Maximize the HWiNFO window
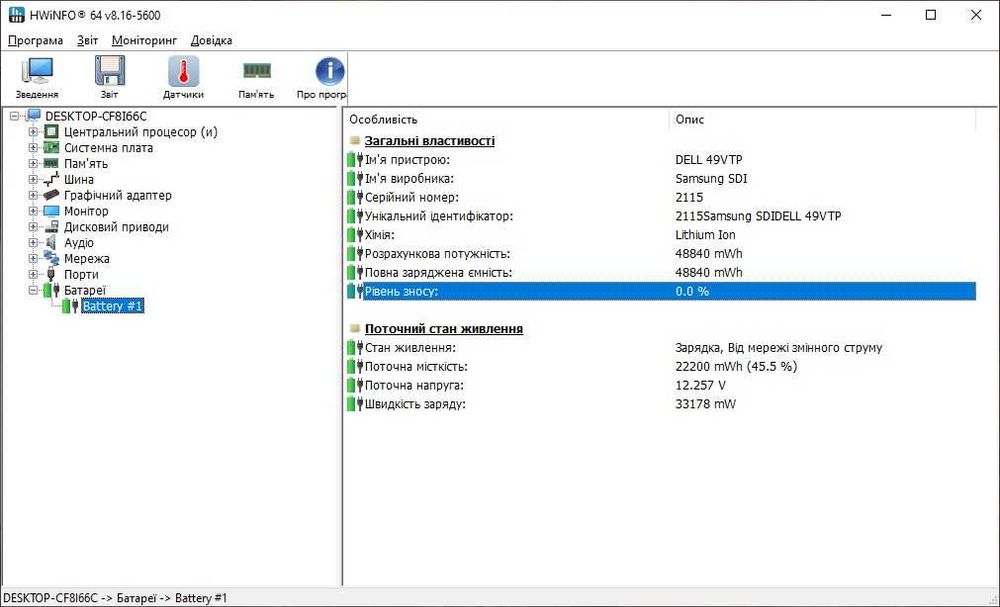Image resolution: width=1000 pixels, height=607 pixels. [x=930, y=15]
